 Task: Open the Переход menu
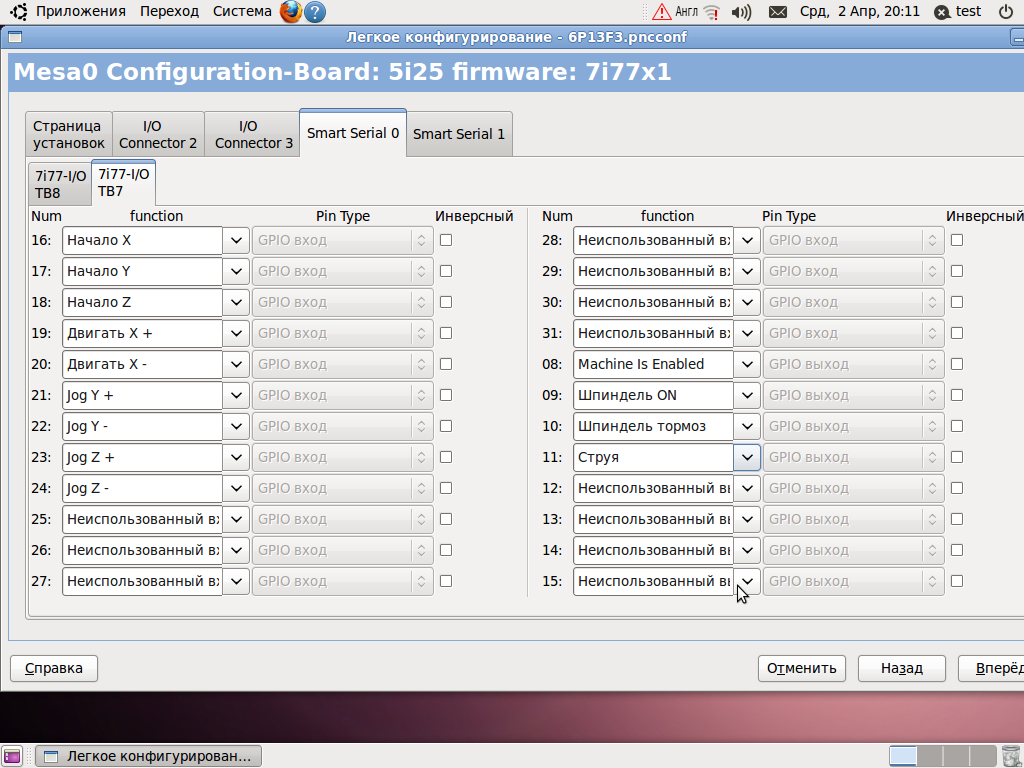coord(169,12)
